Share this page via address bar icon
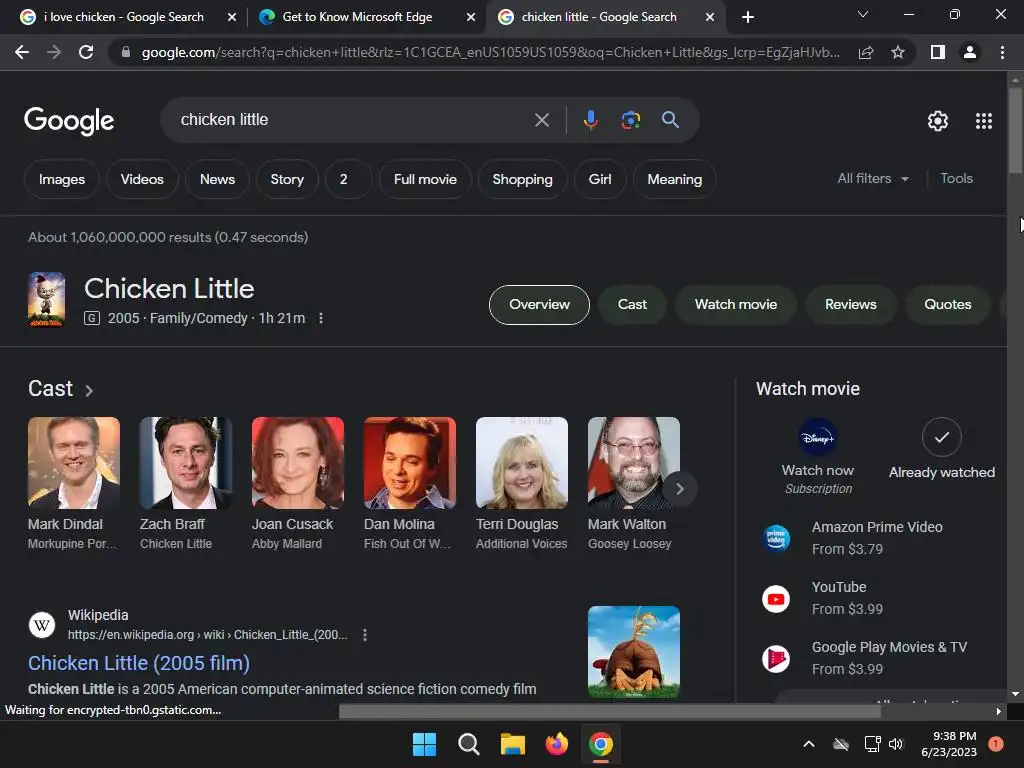The height and width of the screenshot is (768, 1024). coord(866,52)
